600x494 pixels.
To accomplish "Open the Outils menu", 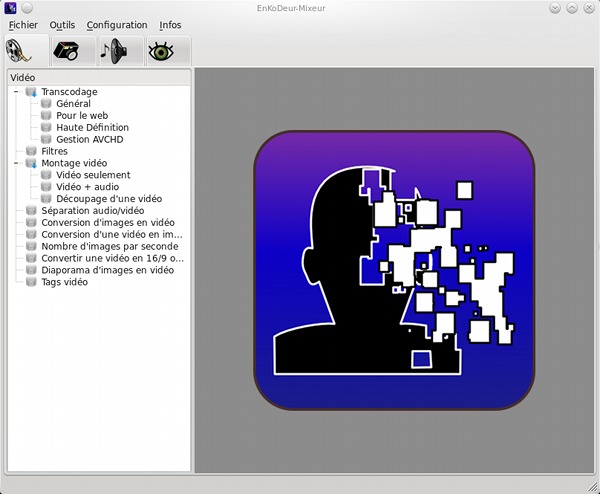I will pos(62,25).
